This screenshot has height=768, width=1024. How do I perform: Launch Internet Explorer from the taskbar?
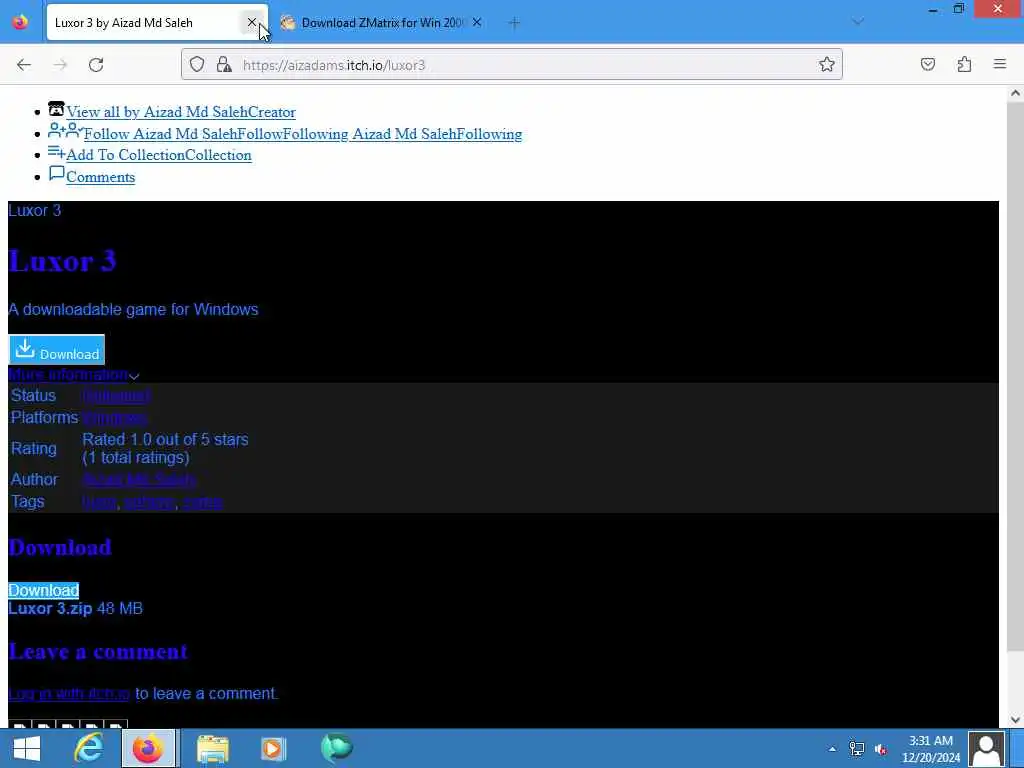click(x=88, y=748)
